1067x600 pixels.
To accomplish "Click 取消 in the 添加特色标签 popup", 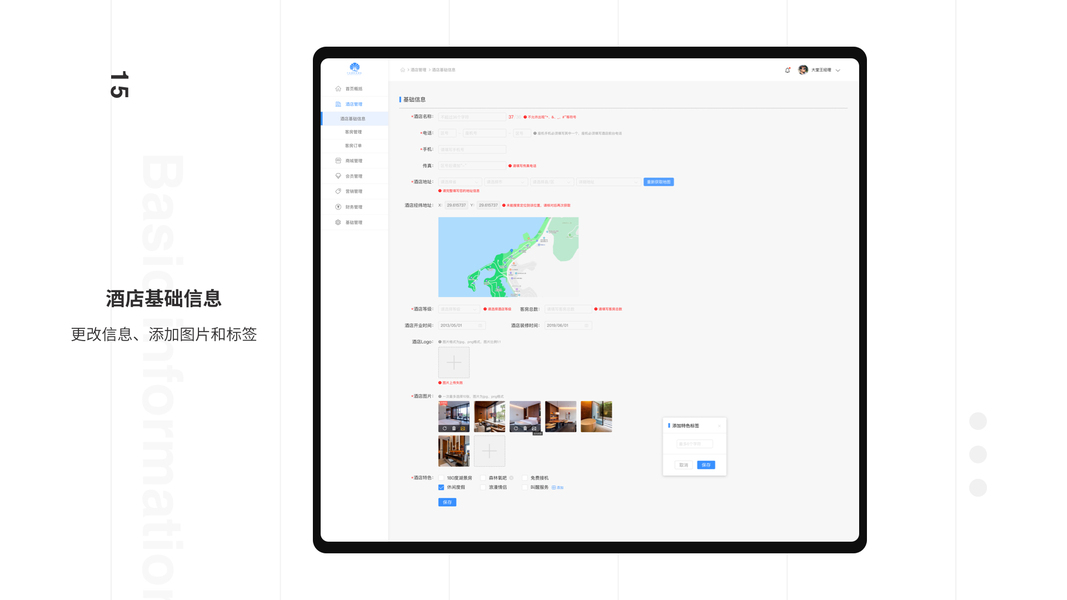I will click(683, 465).
